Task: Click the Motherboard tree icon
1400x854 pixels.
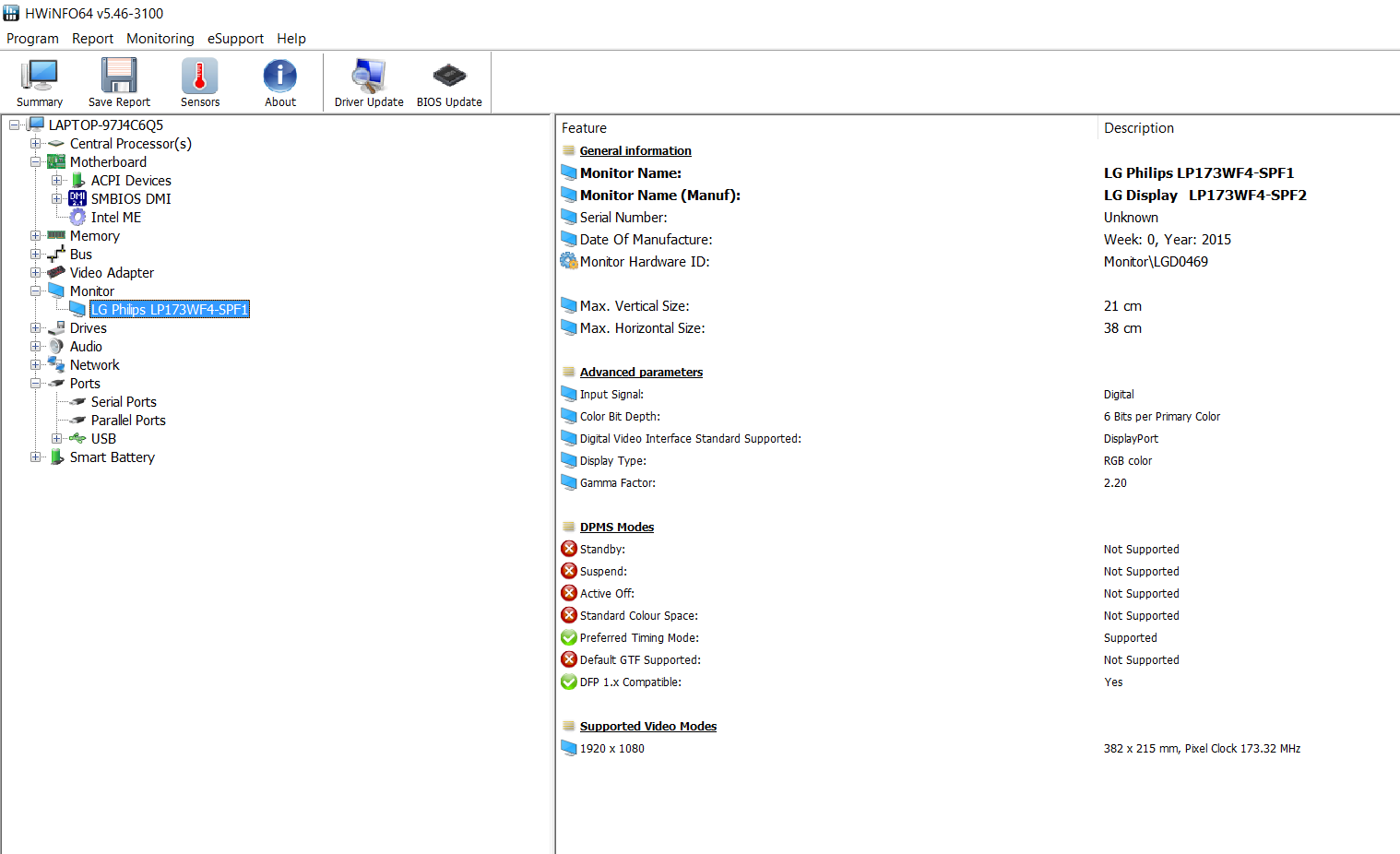Action: coord(56,161)
